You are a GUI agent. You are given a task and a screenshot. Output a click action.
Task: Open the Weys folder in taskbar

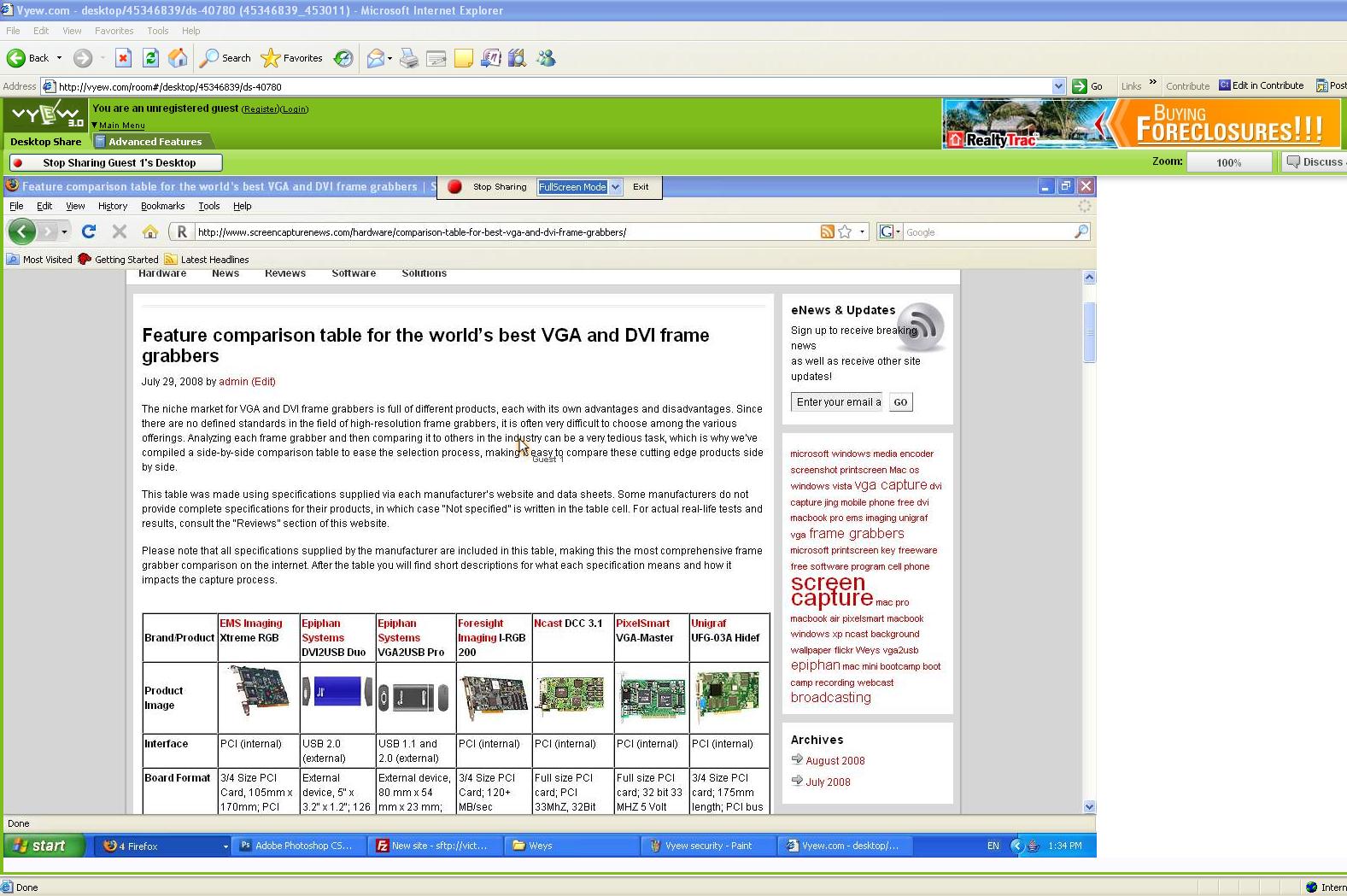540,846
